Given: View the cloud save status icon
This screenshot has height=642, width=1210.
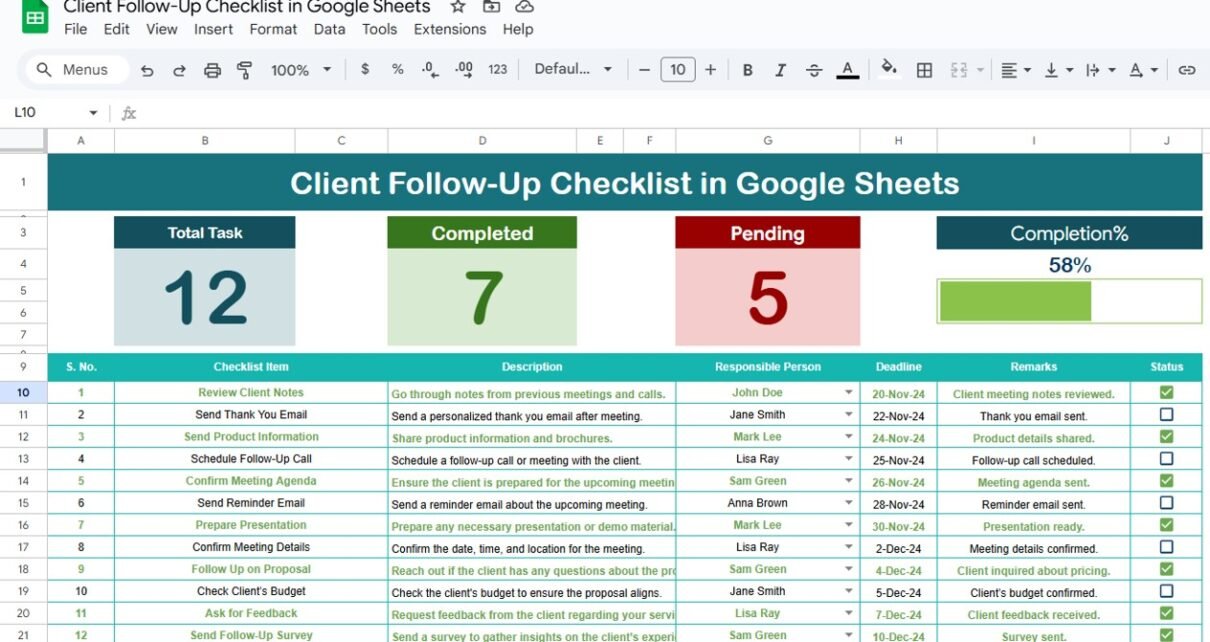Looking at the screenshot, I should [524, 7].
